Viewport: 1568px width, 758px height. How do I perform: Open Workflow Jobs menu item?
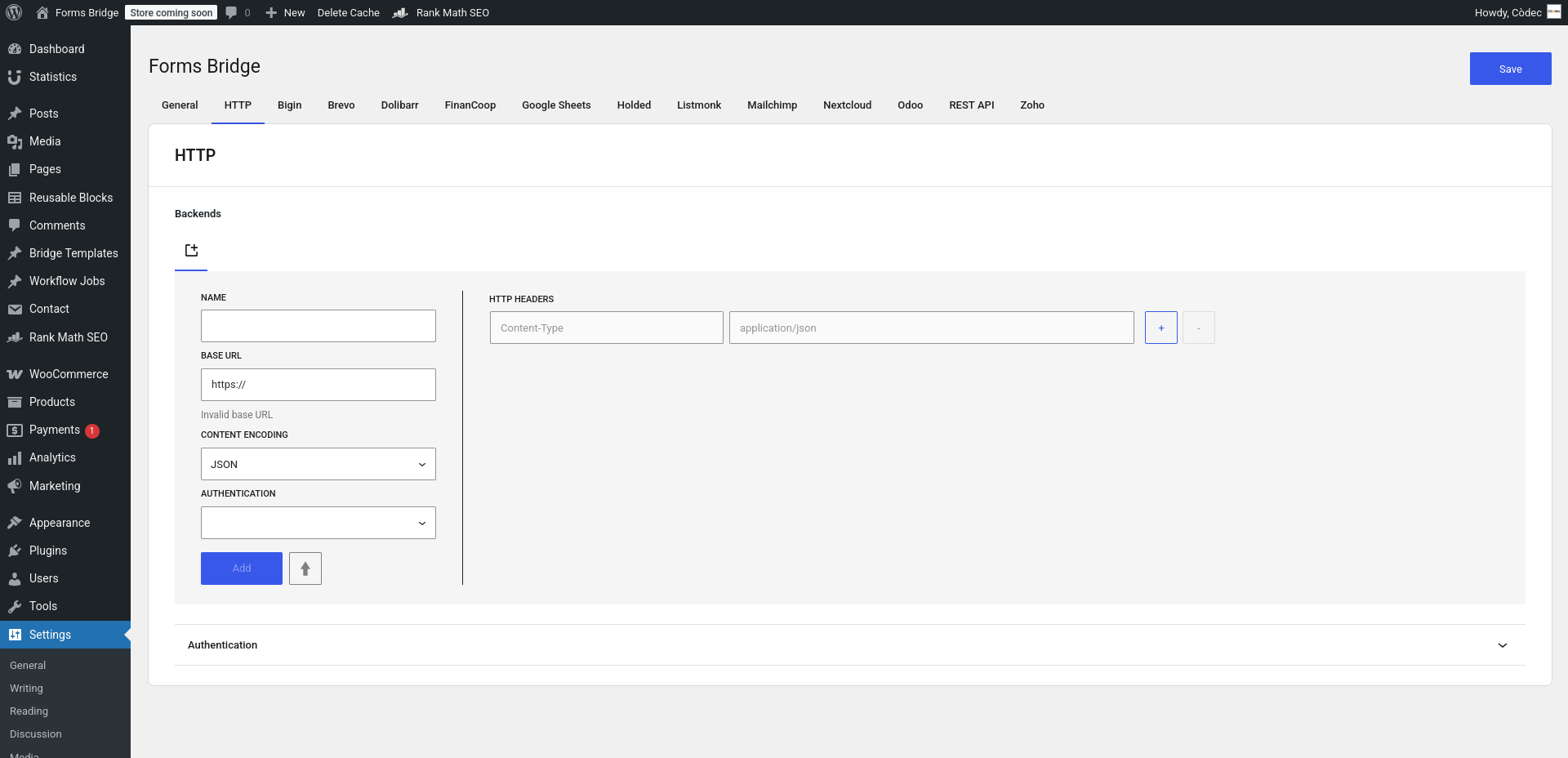65,281
